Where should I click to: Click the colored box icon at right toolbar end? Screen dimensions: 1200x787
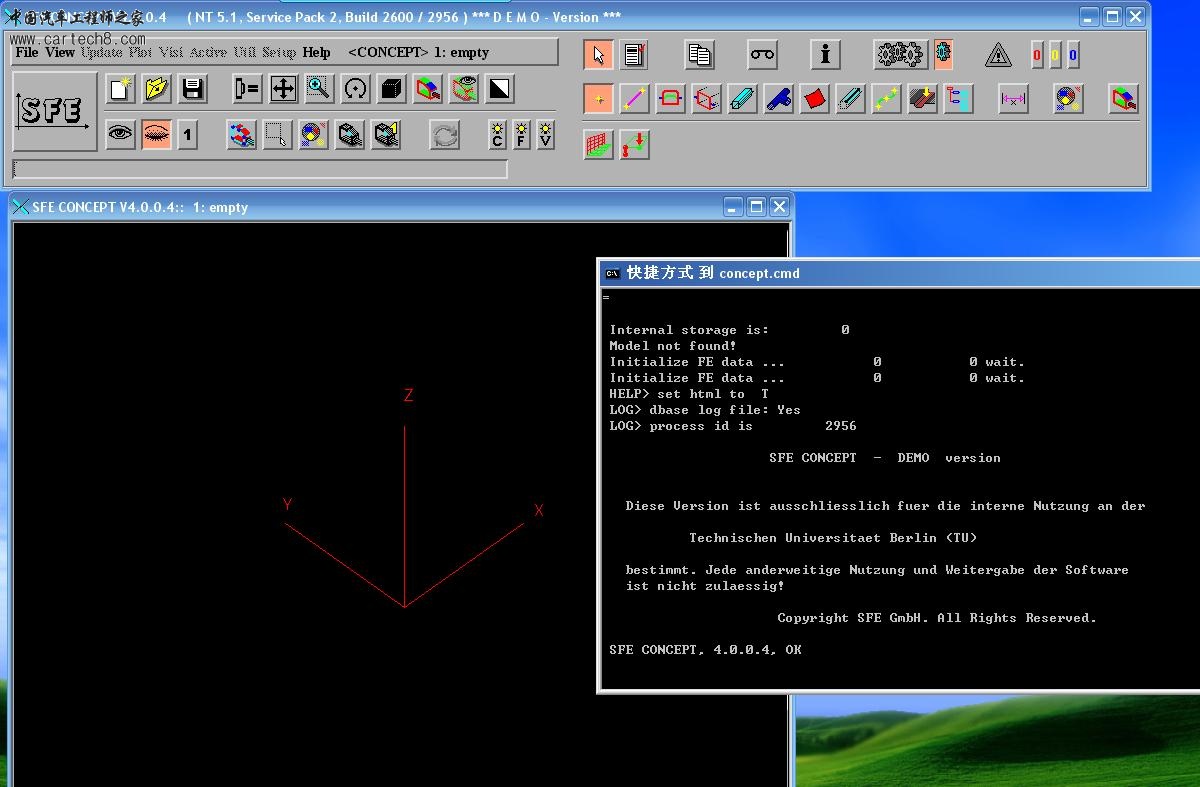pyautogui.click(x=1124, y=98)
